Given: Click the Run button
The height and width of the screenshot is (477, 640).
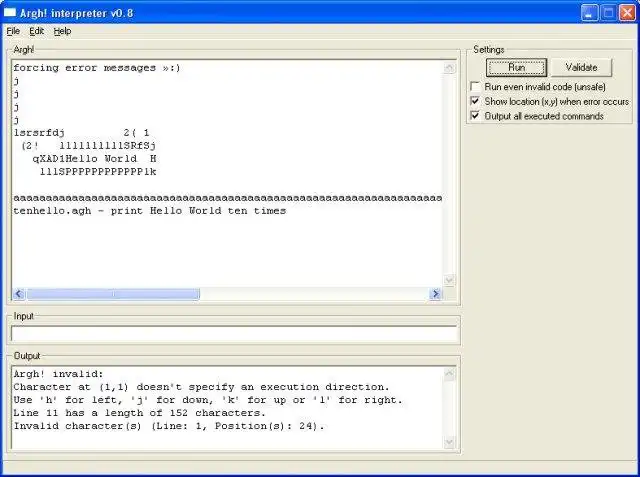Looking at the screenshot, I should [x=516, y=67].
